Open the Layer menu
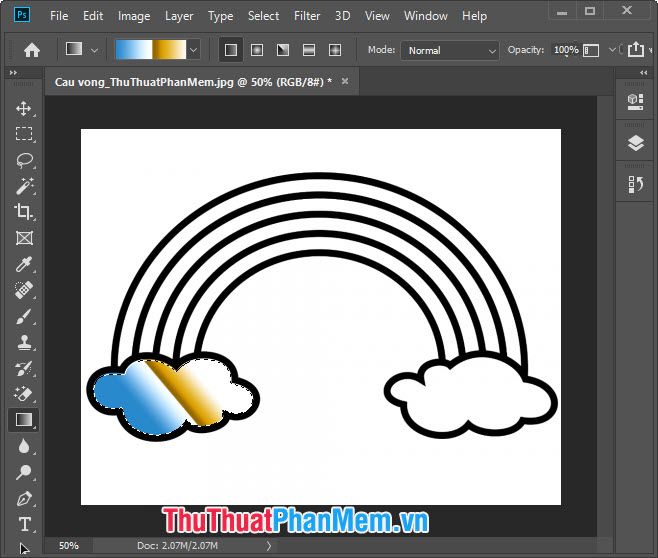Viewport: 658px width, 558px height. tap(179, 16)
